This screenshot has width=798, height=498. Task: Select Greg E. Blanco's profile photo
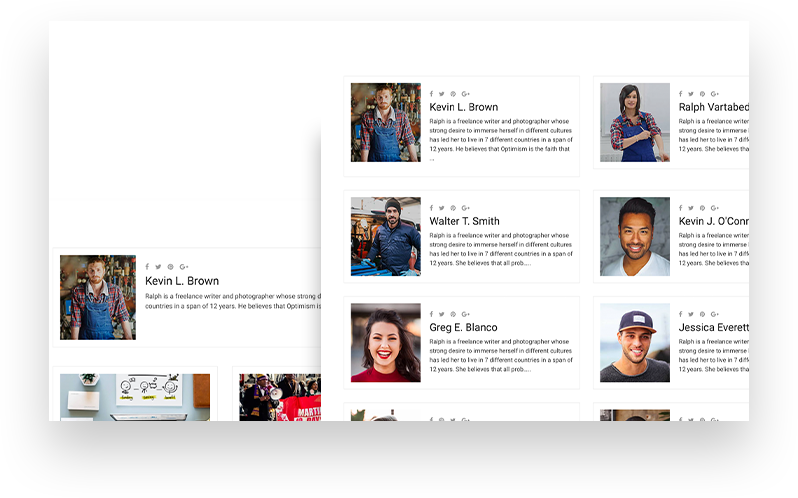click(385, 342)
